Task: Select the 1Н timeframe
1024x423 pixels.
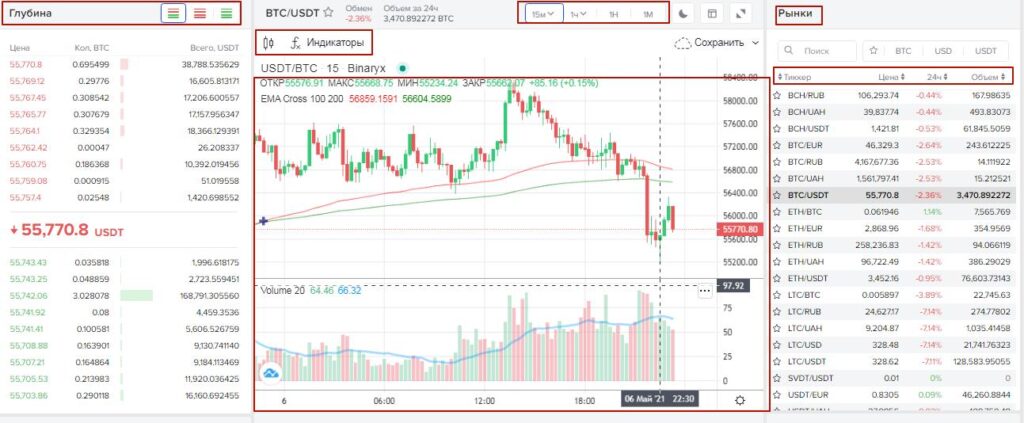Action: (x=613, y=14)
